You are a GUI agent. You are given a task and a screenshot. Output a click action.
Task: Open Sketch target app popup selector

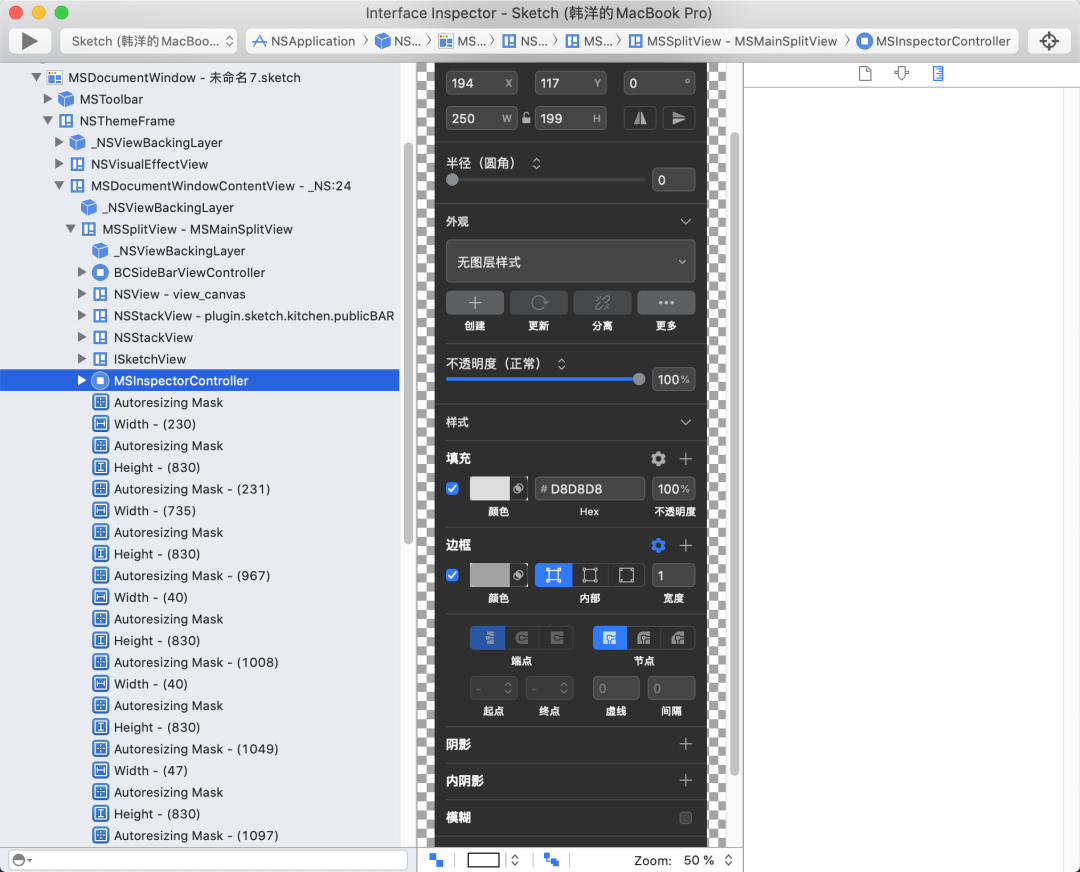point(149,41)
